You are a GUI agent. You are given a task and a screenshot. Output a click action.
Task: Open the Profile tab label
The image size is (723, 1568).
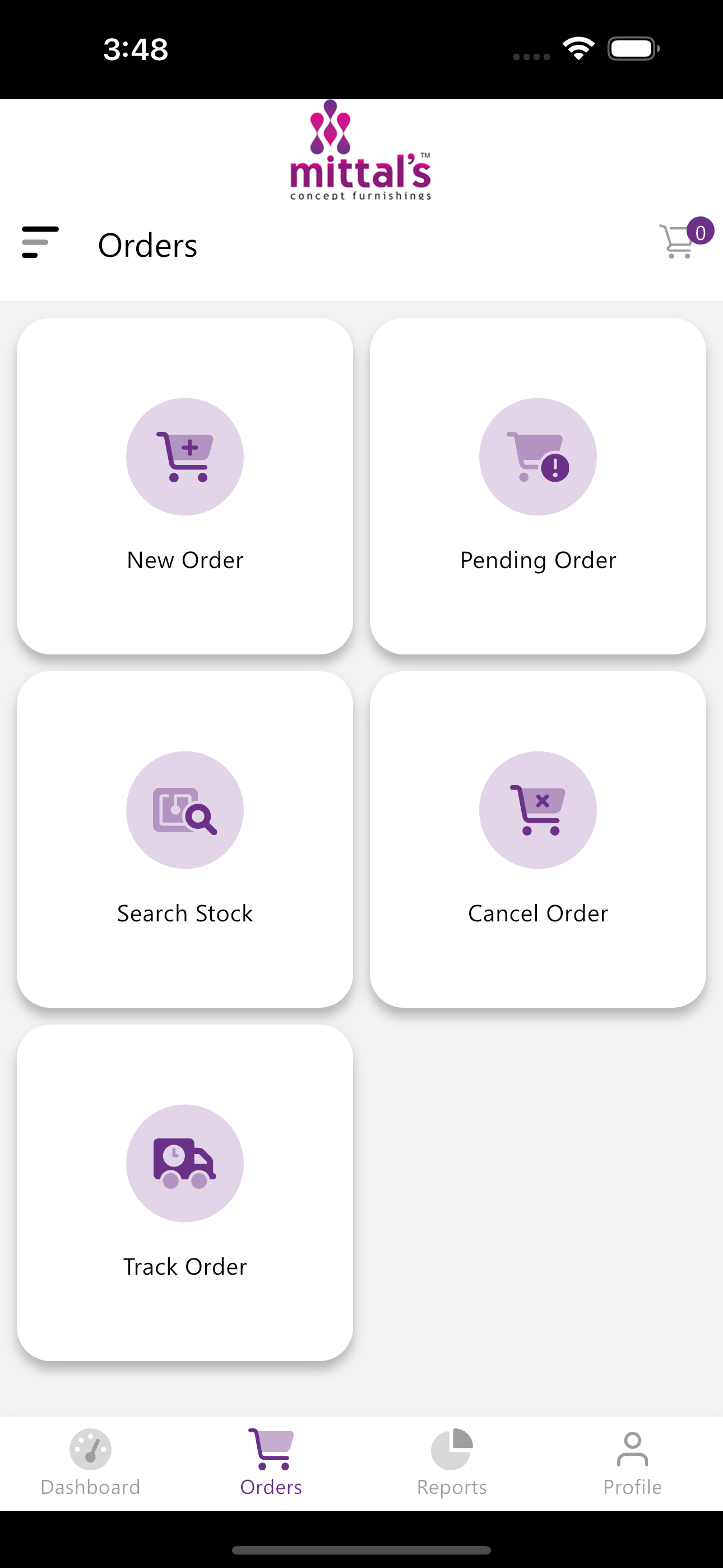pos(632,1487)
